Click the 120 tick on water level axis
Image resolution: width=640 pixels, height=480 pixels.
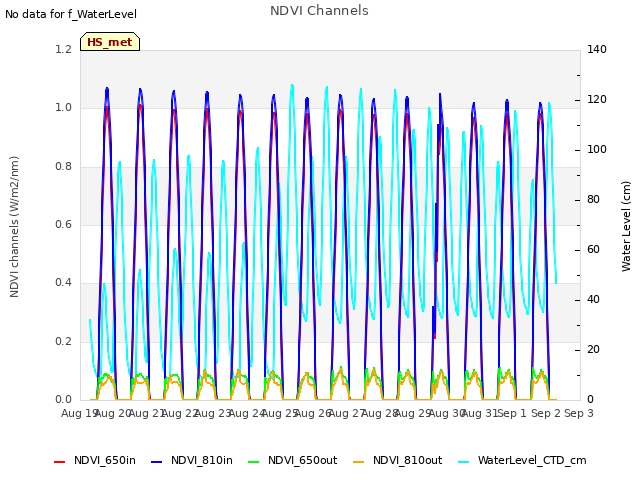tap(597, 100)
